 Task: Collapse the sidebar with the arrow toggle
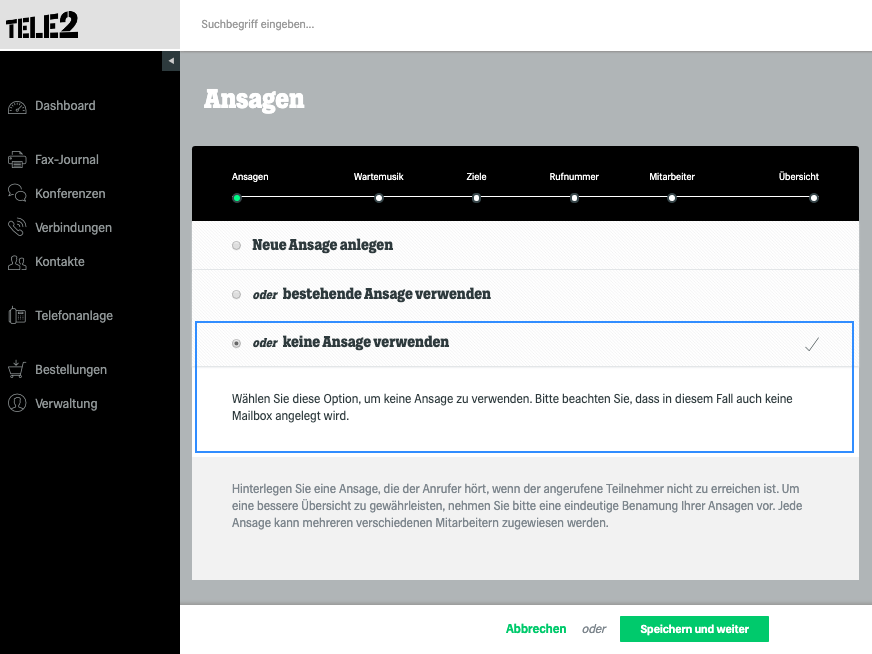pyautogui.click(x=171, y=61)
